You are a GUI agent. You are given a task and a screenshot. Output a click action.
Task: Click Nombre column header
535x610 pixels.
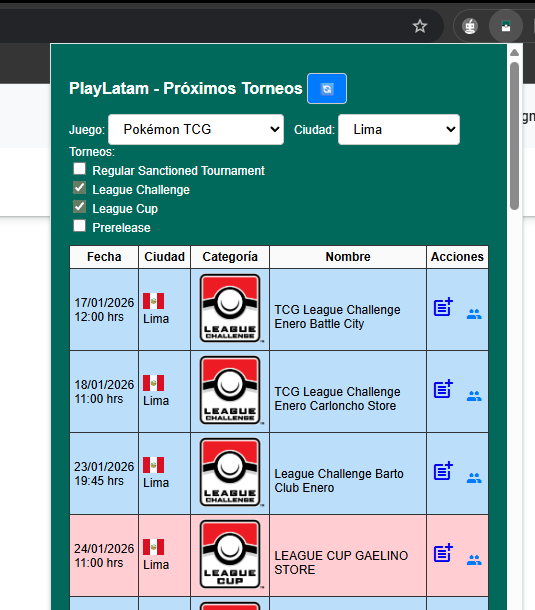[x=348, y=257]
